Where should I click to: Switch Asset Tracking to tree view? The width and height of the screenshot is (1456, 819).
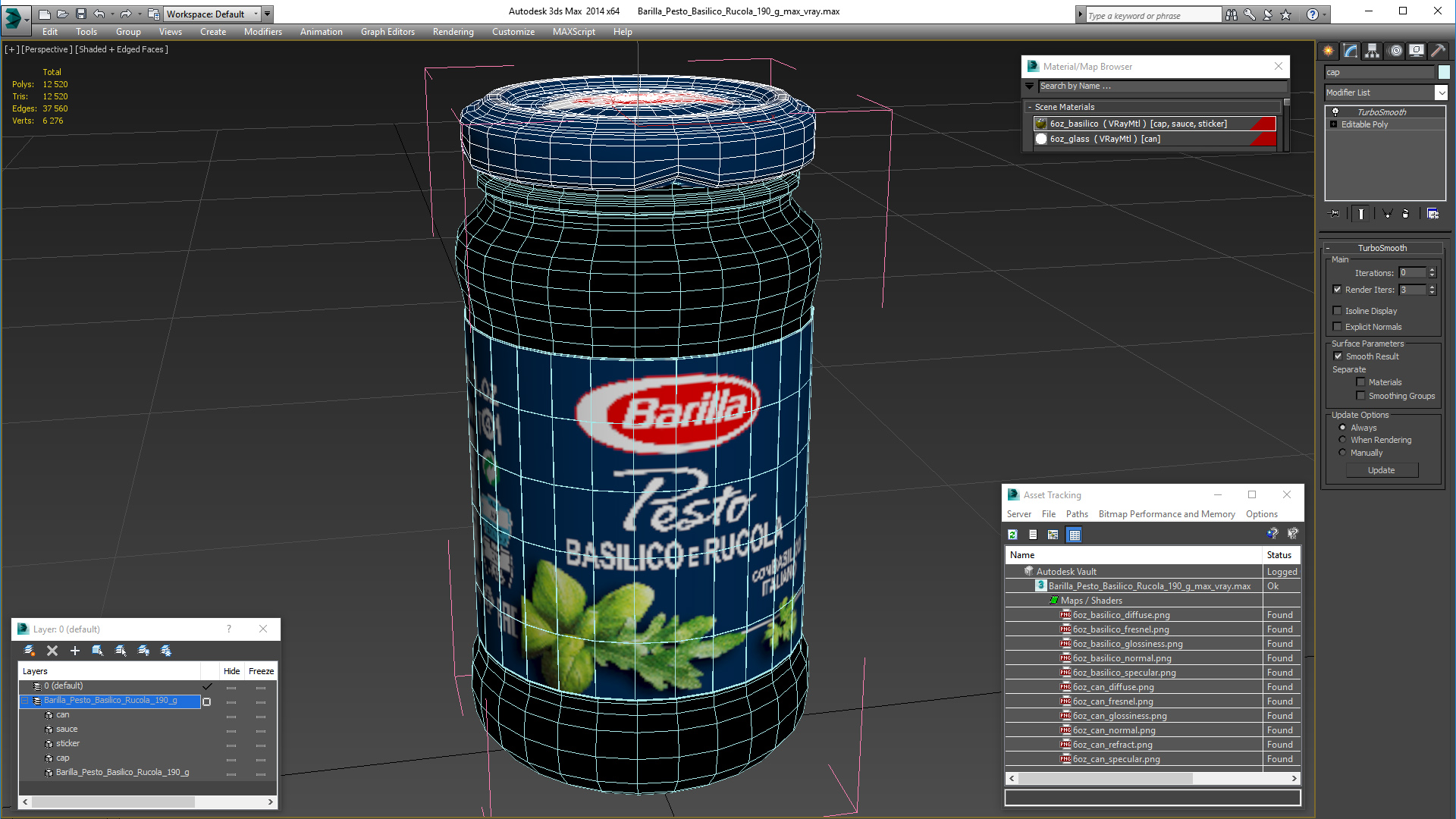[1053, 535]
